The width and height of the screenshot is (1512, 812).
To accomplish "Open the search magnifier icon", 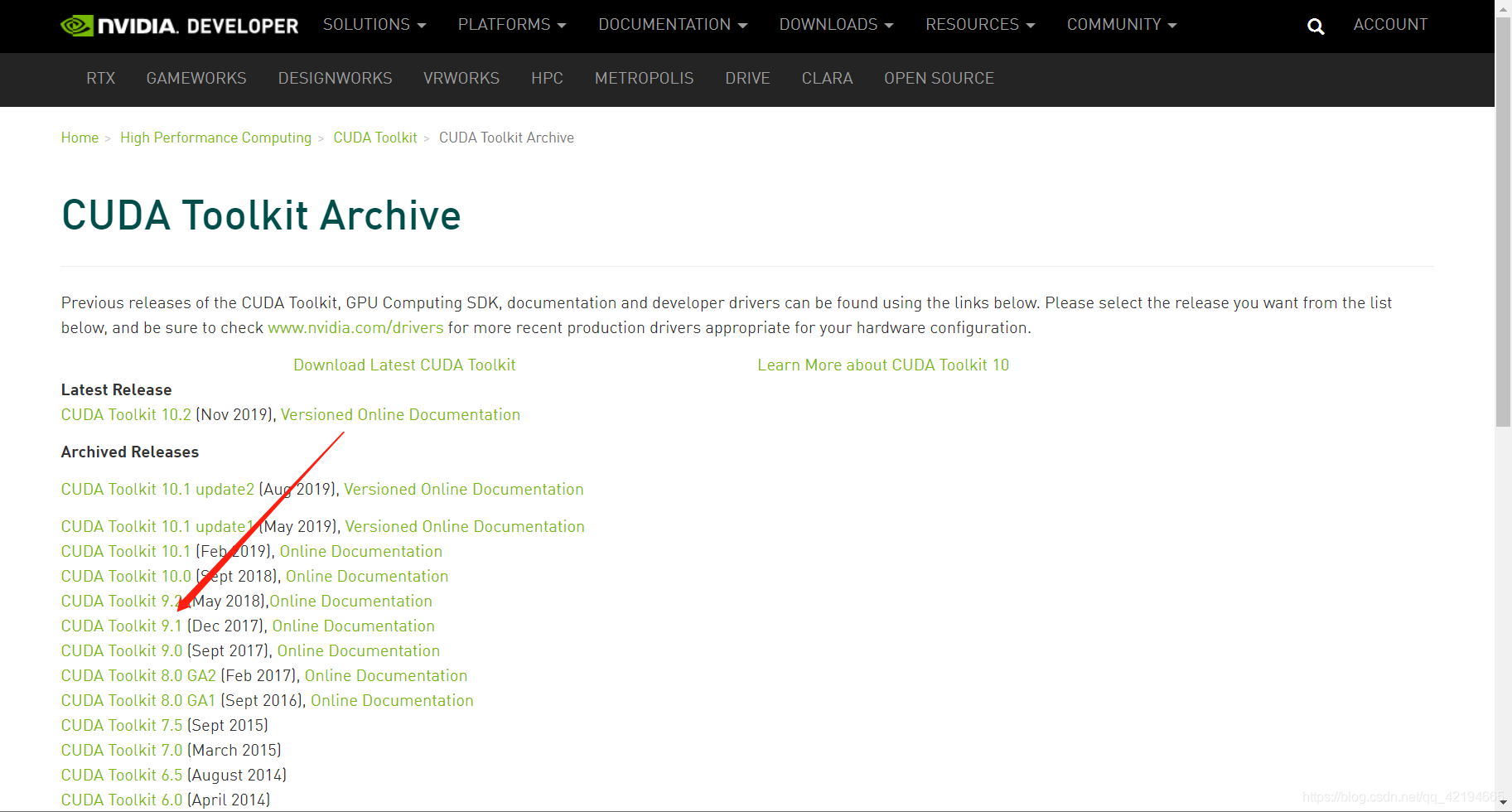I will point(1316,27).
